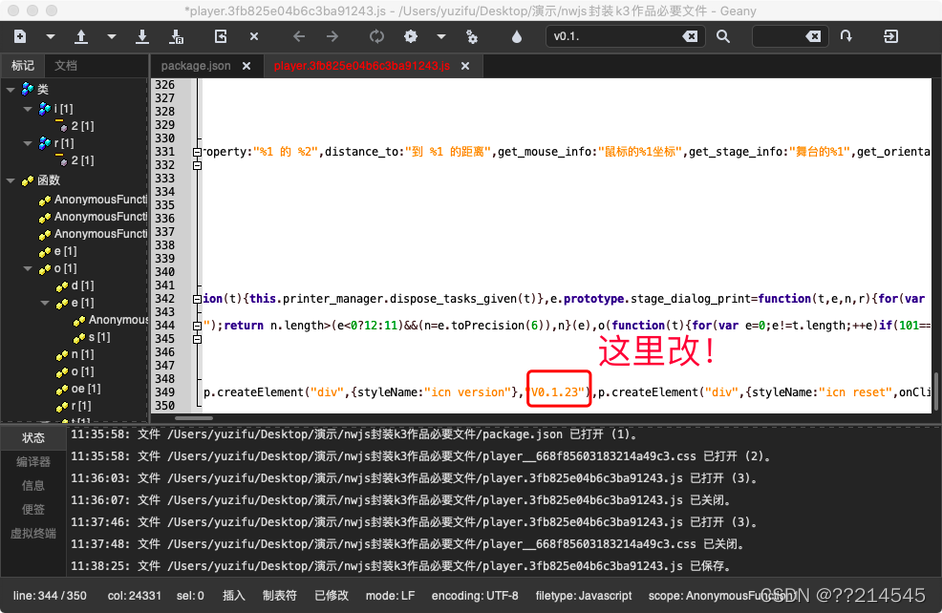Collapse the r [1] class node
942x613 pixels.
pyautogui.click(x=28, y=144)
